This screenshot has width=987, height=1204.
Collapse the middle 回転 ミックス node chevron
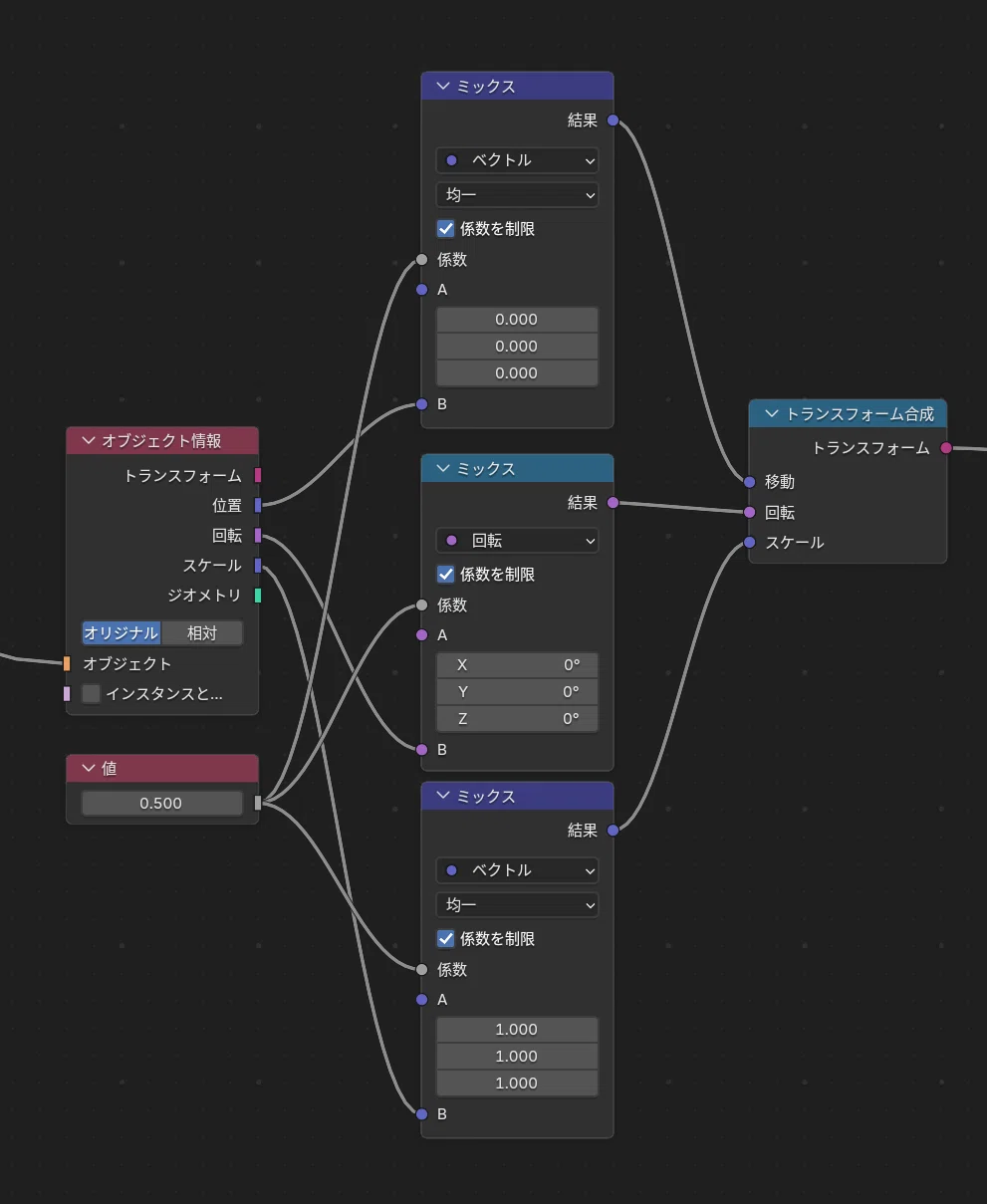(443, 469)
